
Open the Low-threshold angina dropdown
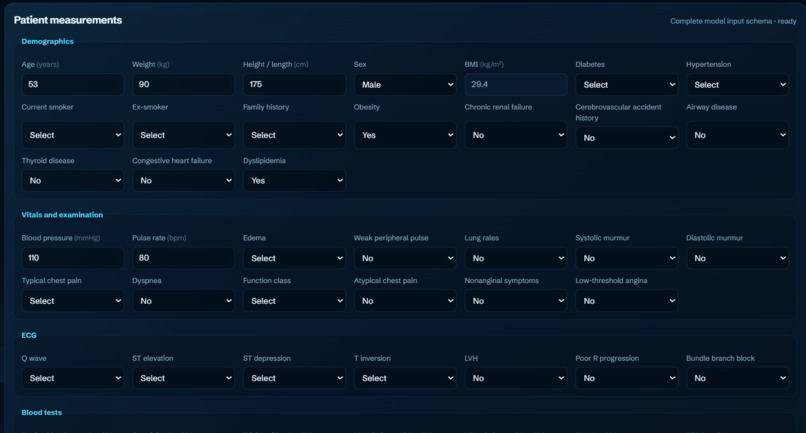627,300
